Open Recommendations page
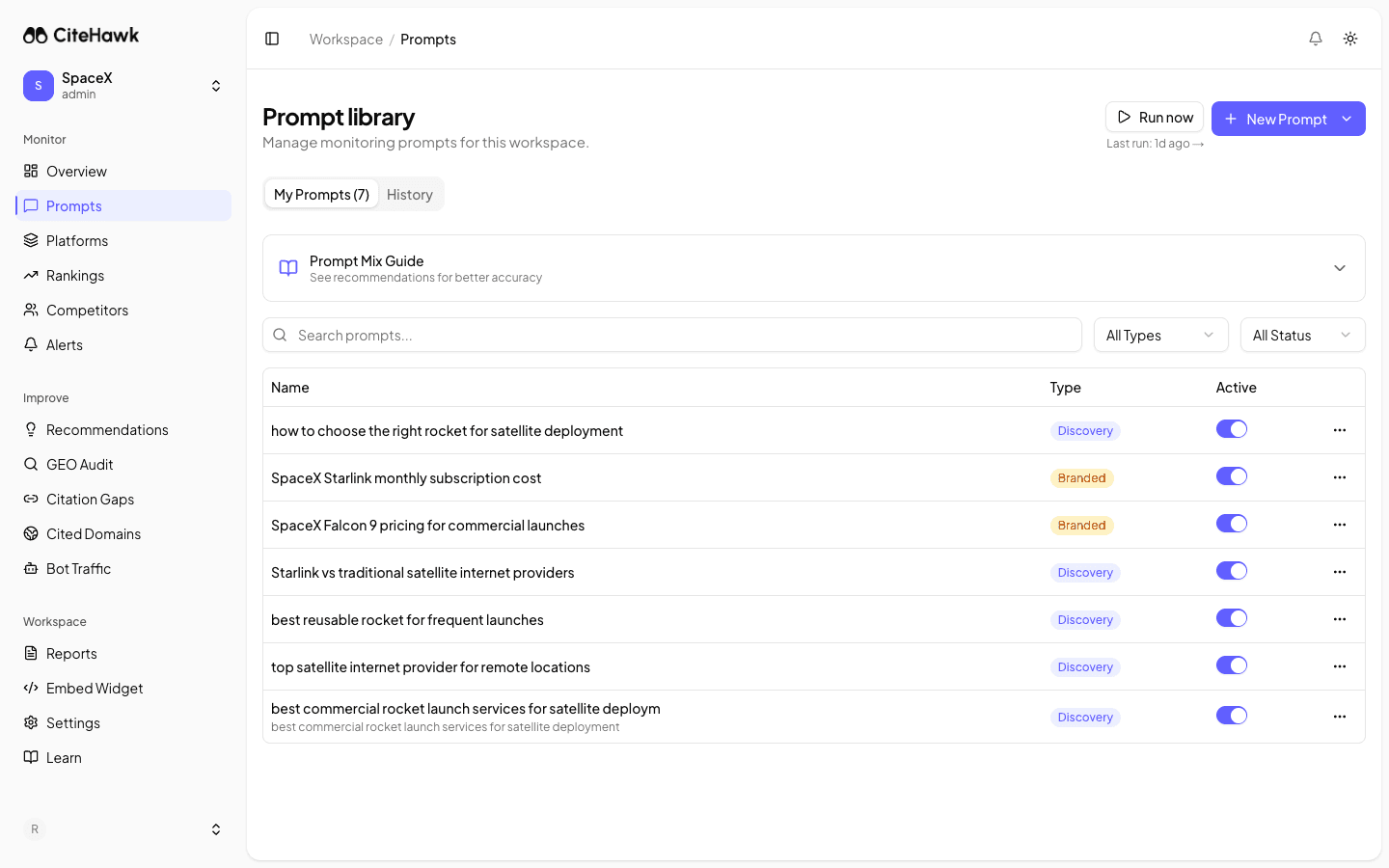1389x868 pixels. tap(123, 429)
